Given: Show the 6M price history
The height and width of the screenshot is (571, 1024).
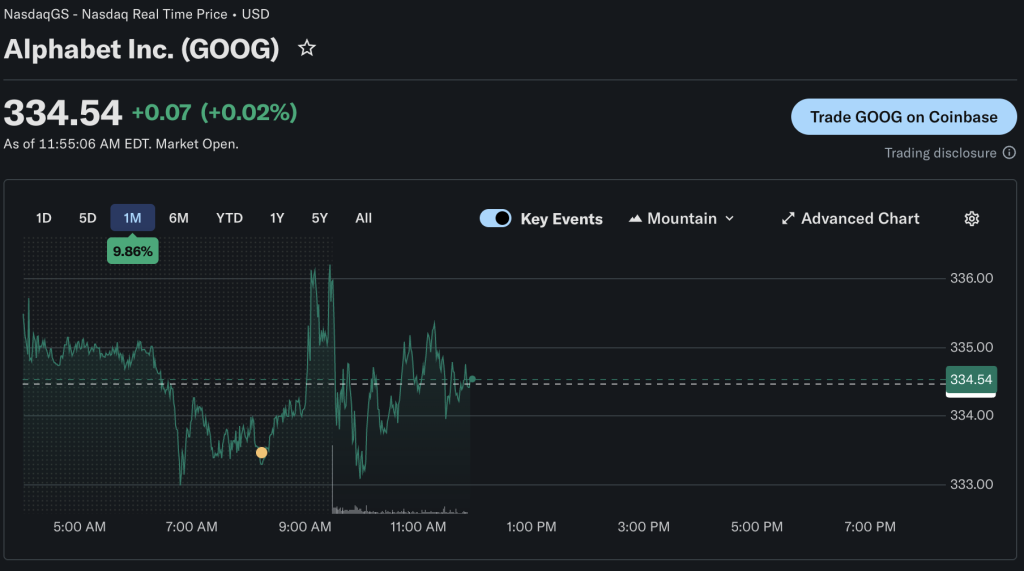Looking at the screenshot, I should pyautogui.click(x=179, y=218).
